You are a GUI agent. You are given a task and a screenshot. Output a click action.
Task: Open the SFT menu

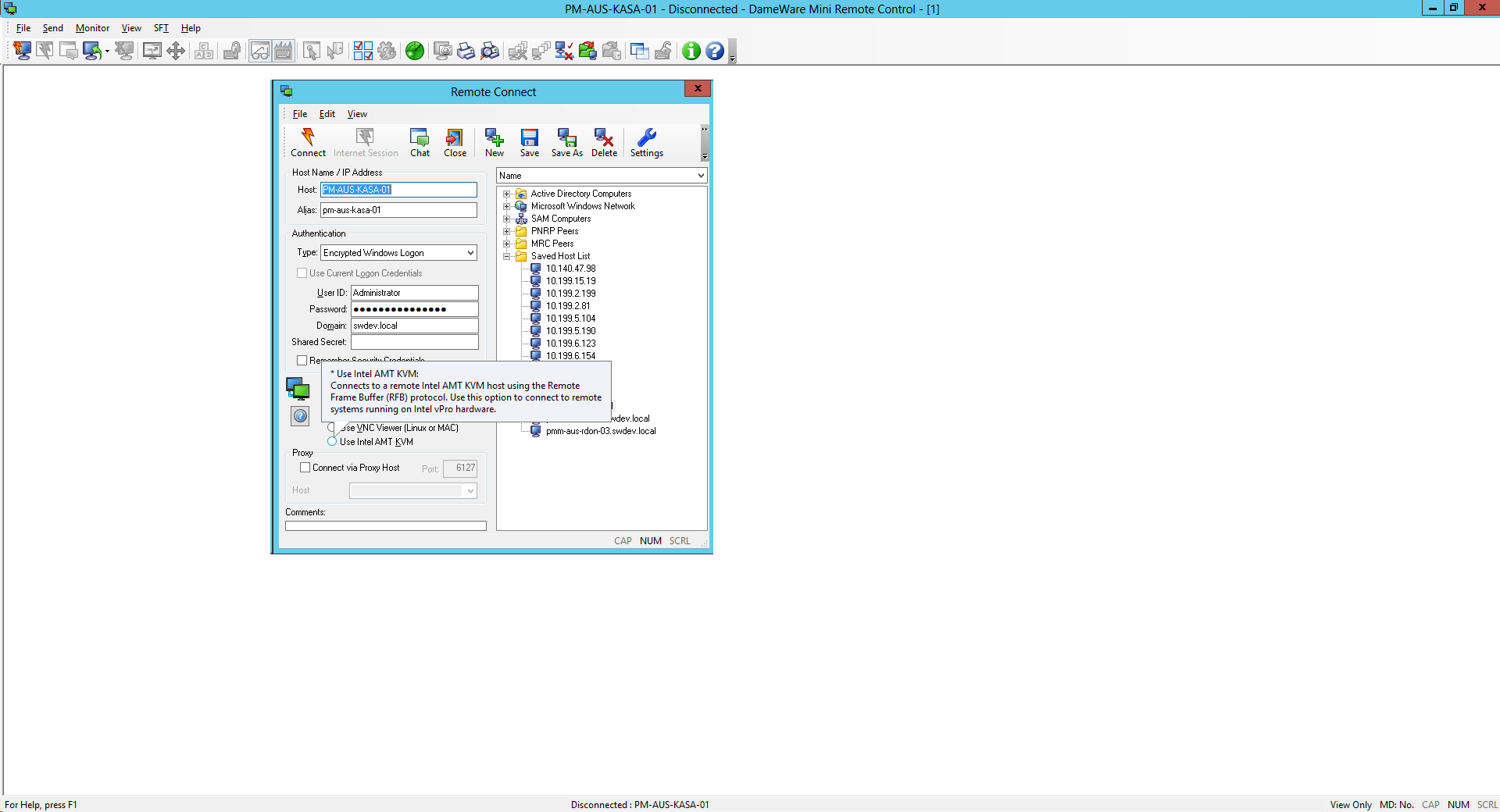pyautogui.click(x=161, y=28)
